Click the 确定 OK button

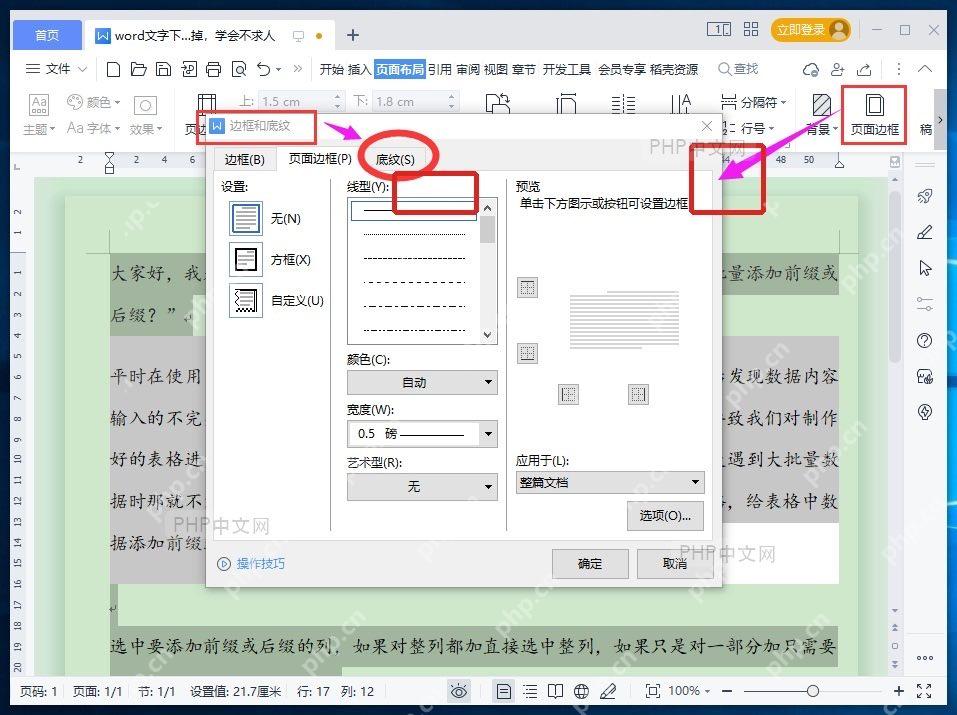coord(590,564)
